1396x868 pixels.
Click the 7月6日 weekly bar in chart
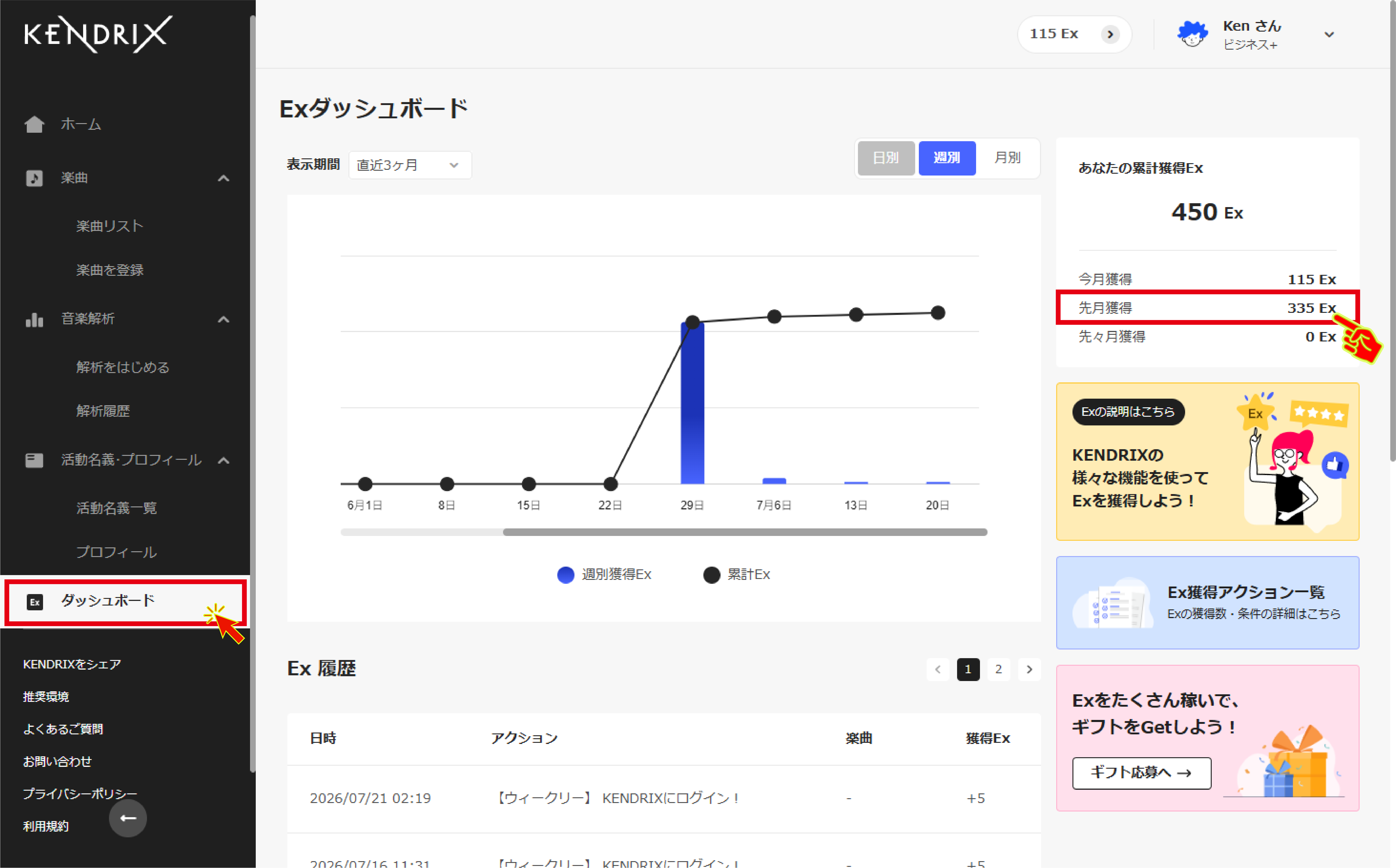[x=774, y=481]
